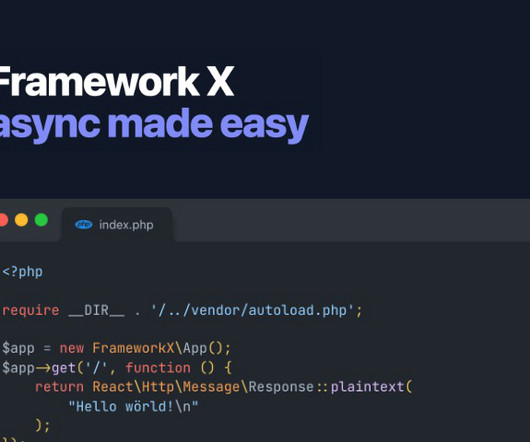Click the "Hello wörld!\n" string
Viewport: 530px width, 442px height.
[x=133, y=407]
